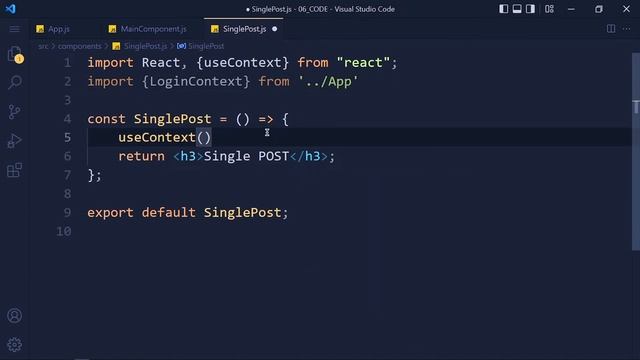
Task: Place cursor on useContext call line 5
Action: coord(164,138)
